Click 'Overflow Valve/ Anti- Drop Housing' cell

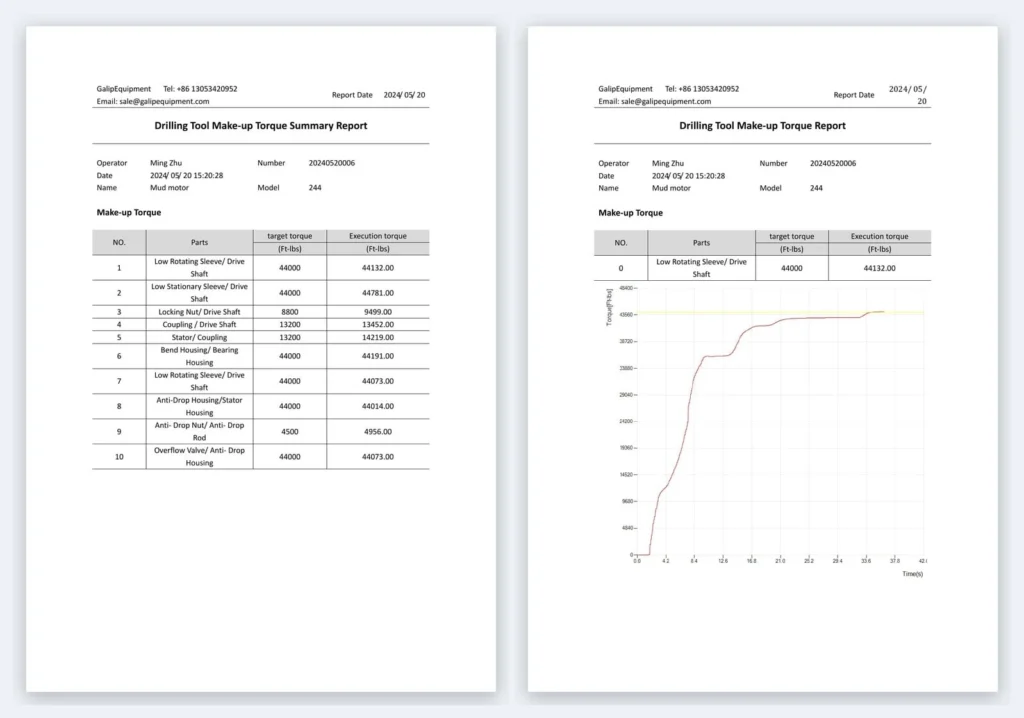199,457
